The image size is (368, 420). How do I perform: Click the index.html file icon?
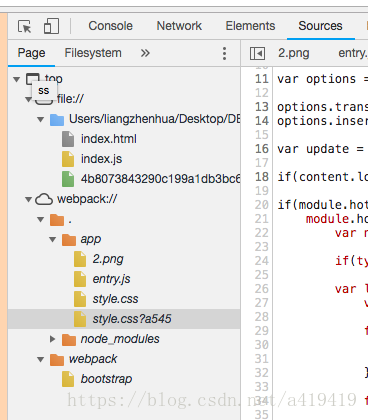68,139
